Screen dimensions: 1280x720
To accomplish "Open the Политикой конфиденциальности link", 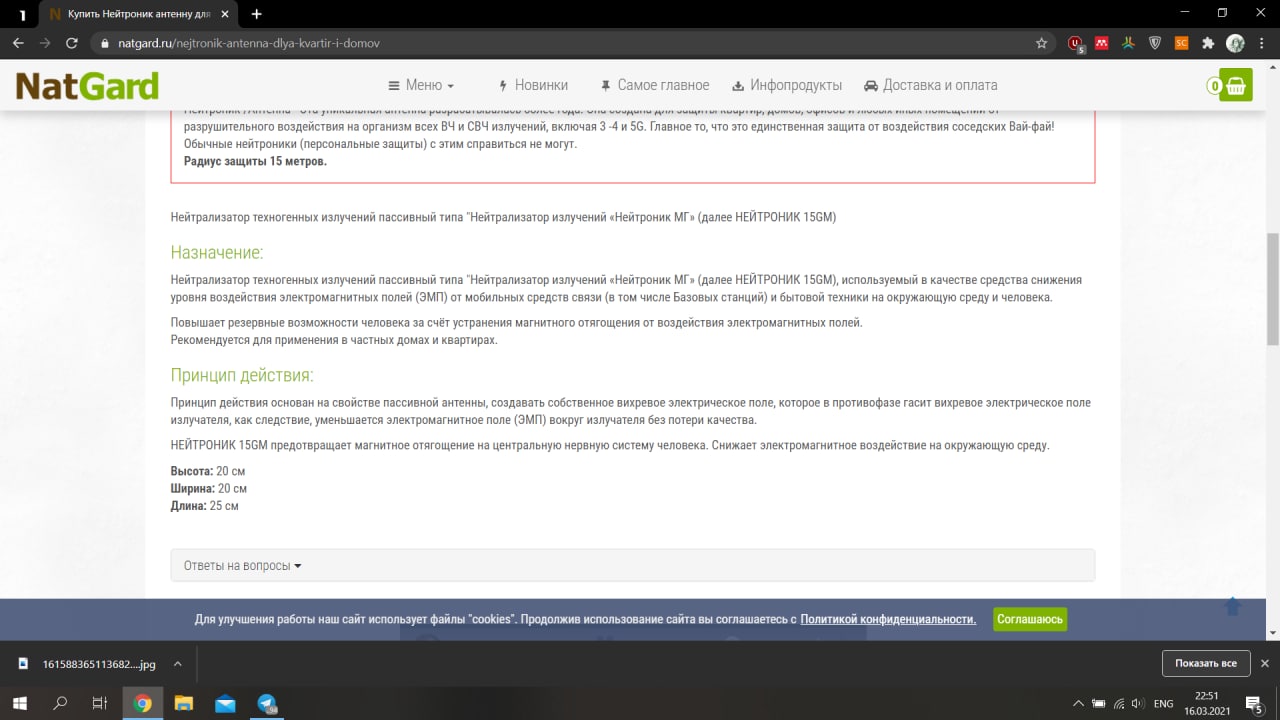I will 888,619.
